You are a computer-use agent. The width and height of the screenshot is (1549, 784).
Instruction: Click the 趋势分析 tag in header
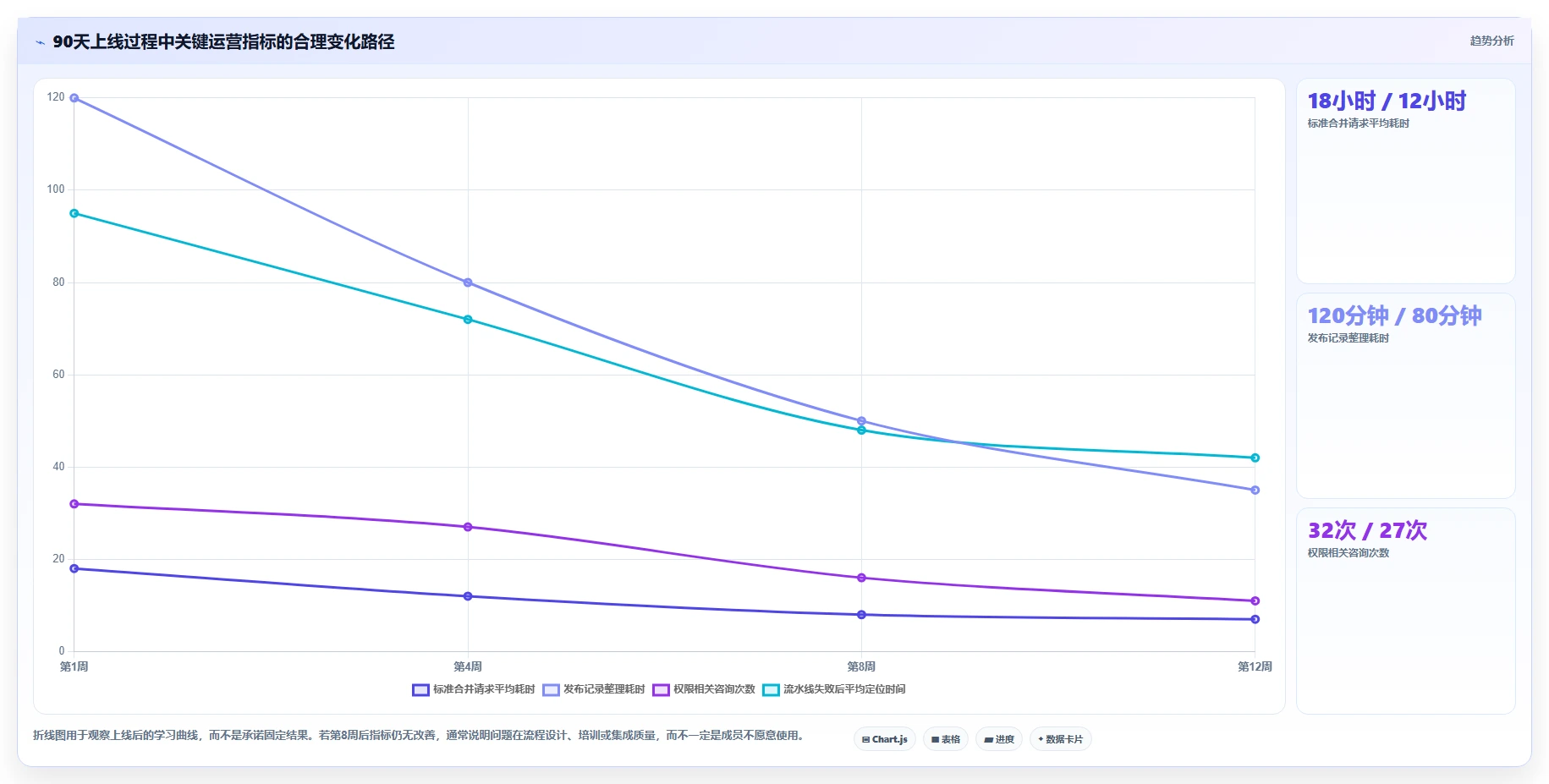(1491, 41)
